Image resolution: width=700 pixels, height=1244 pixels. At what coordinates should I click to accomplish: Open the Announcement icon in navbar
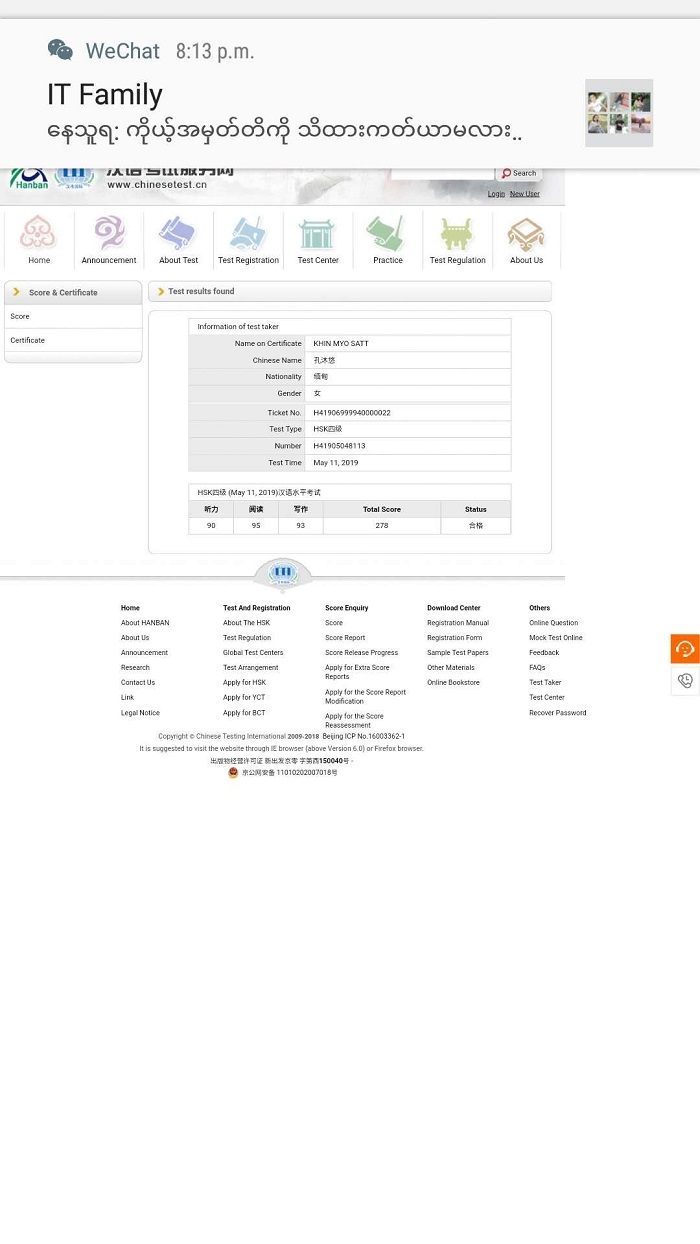[108, 235]
